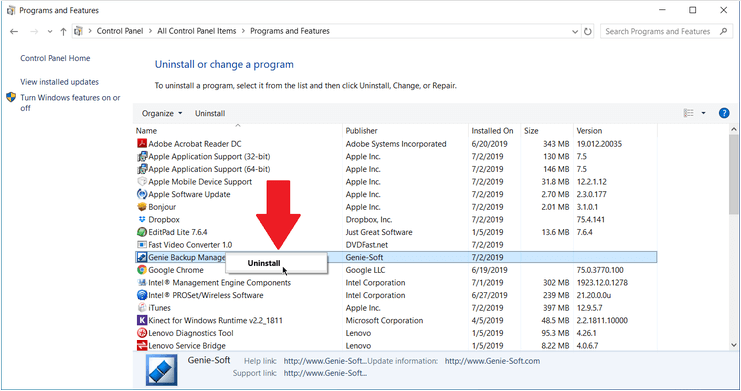Click the Apple Mobile Device Support icon
This screenshot has height=391, width=741.
coord(141,182)
